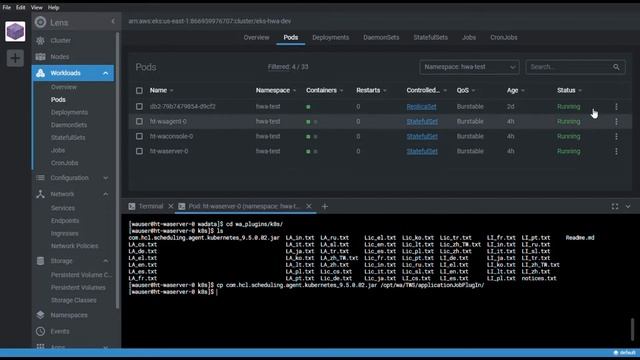Click the sidebar vertical scrollbar
The image size is (640, 360).
118,170
